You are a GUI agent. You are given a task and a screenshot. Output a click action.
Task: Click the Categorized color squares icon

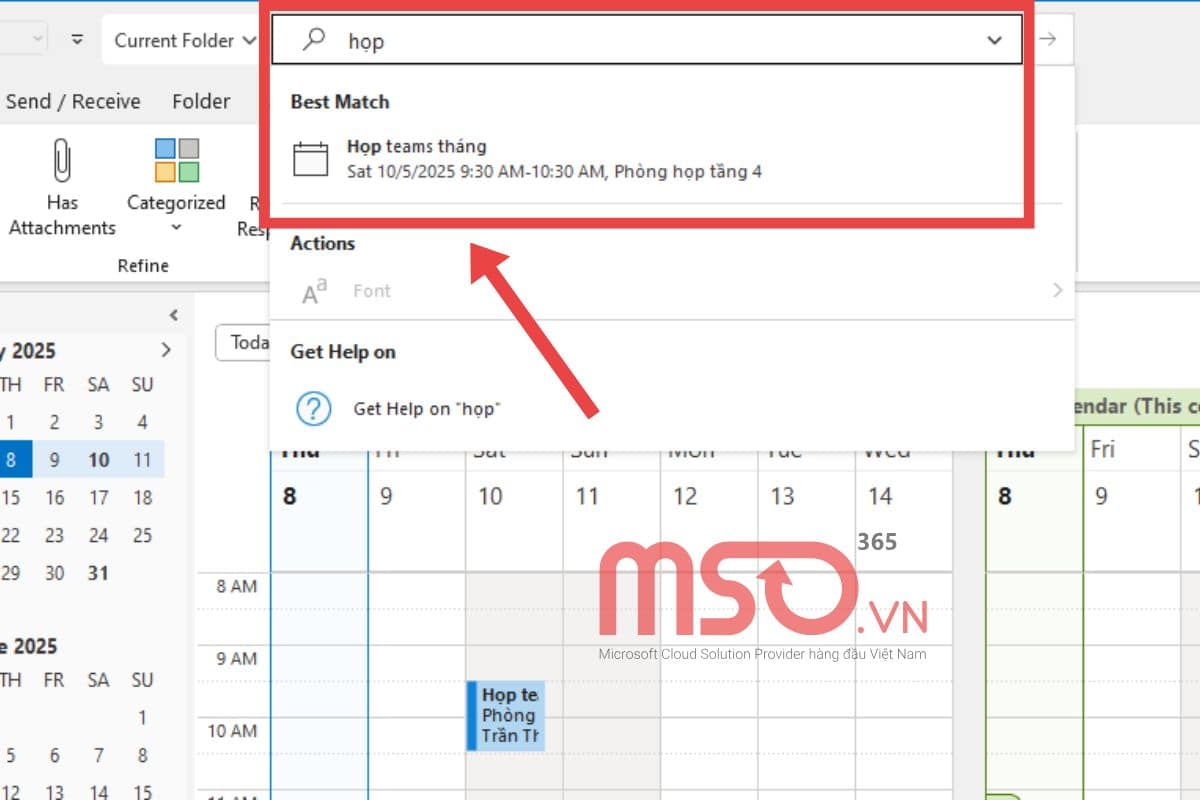point(177,160)
